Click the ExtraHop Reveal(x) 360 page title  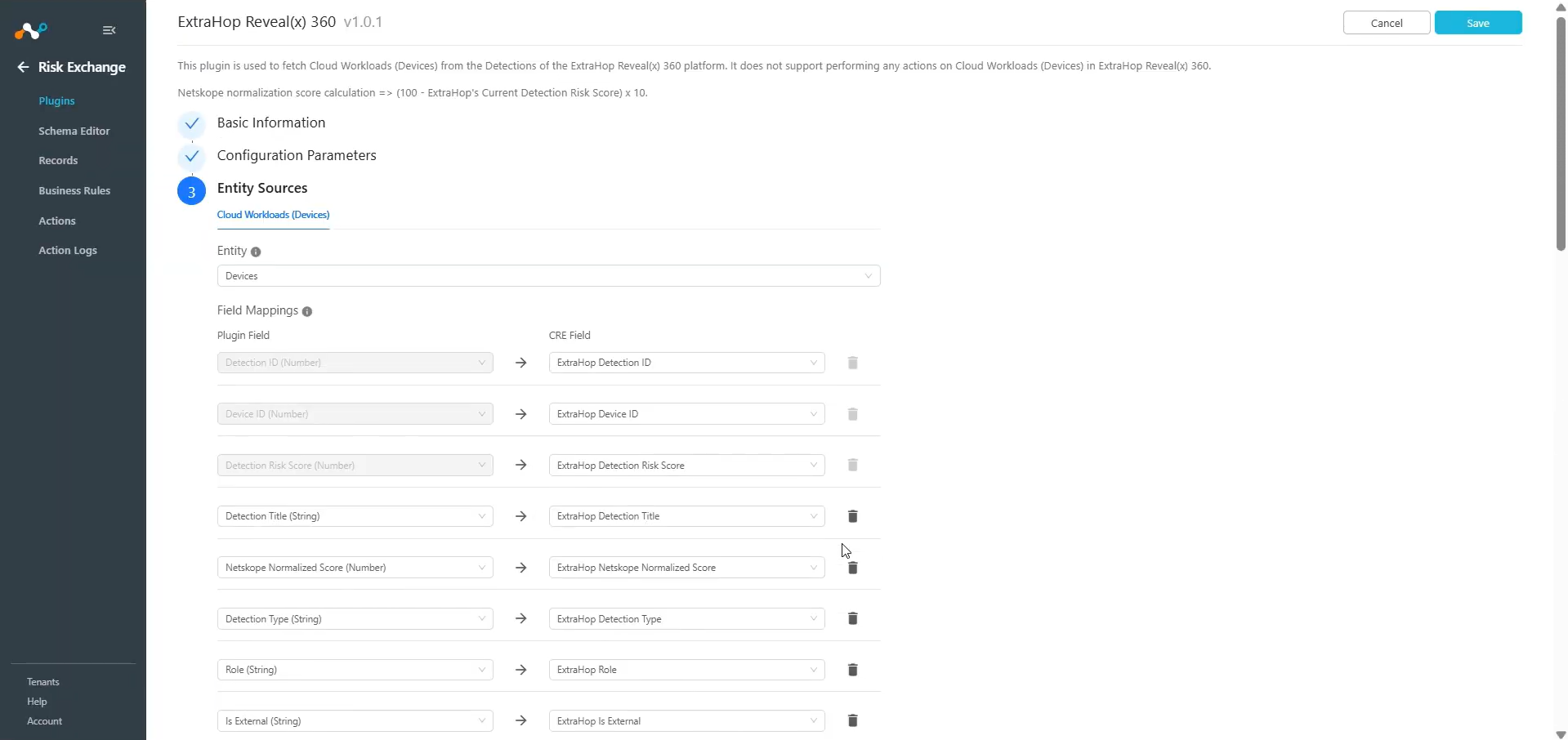click(x=257, y=22)
